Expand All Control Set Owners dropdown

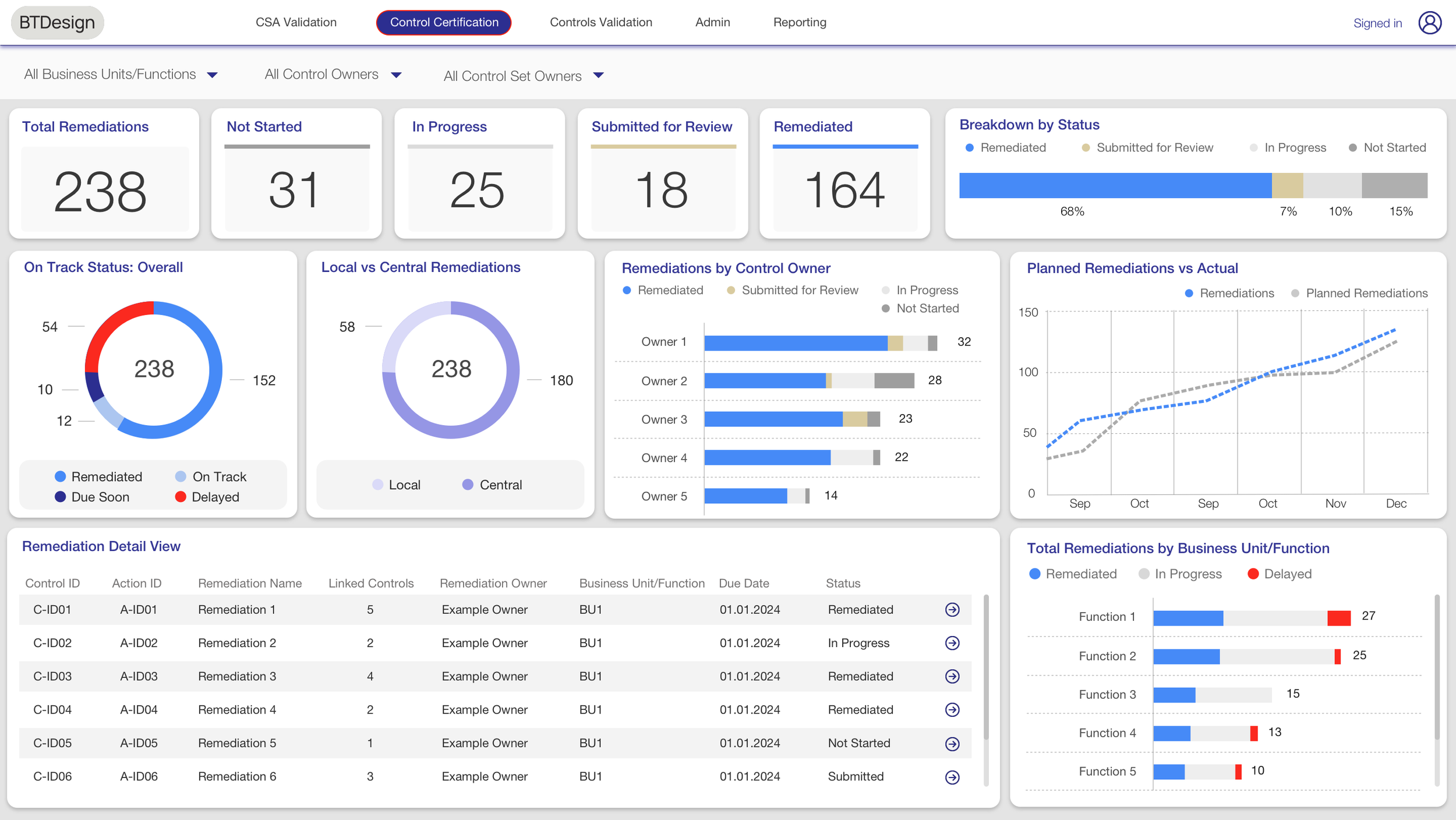pos(524,76)
